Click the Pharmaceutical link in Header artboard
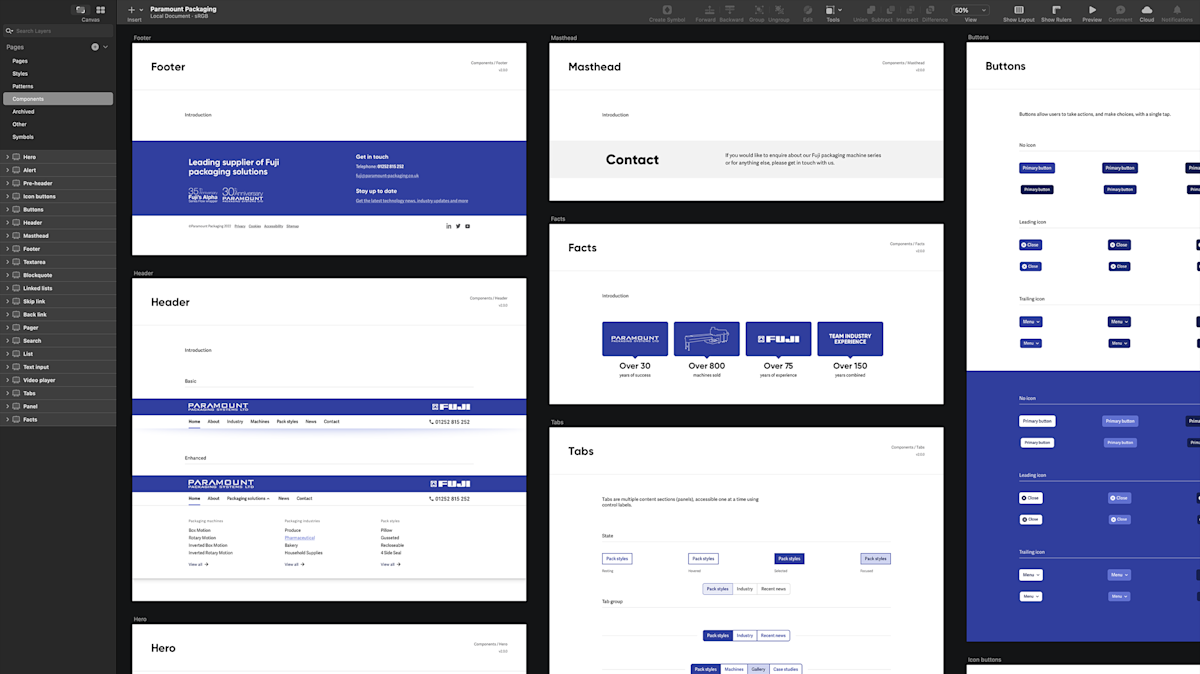1200x674 pixels. point(299,538)
